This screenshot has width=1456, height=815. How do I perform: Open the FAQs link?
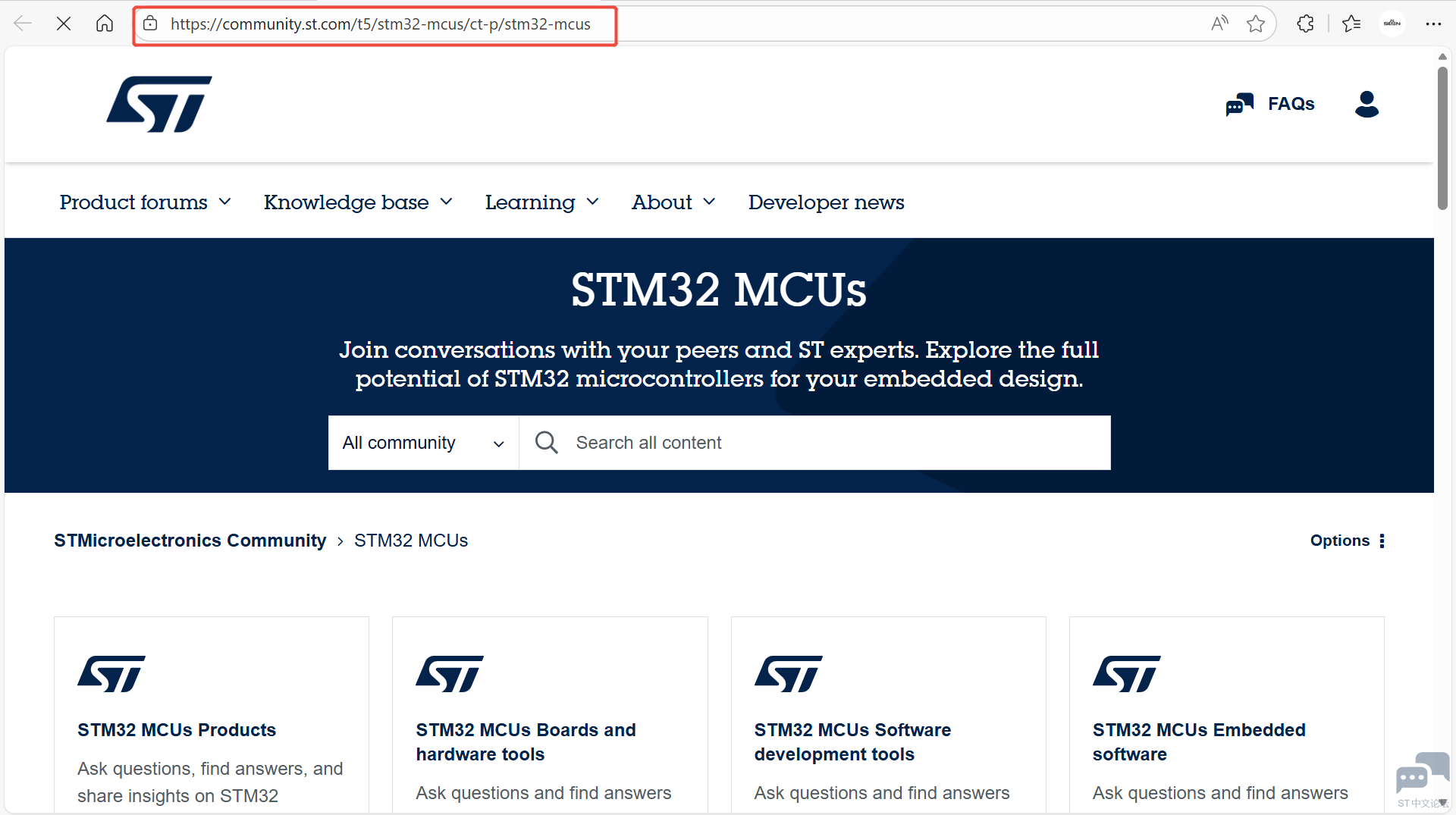coord(1291,104)
